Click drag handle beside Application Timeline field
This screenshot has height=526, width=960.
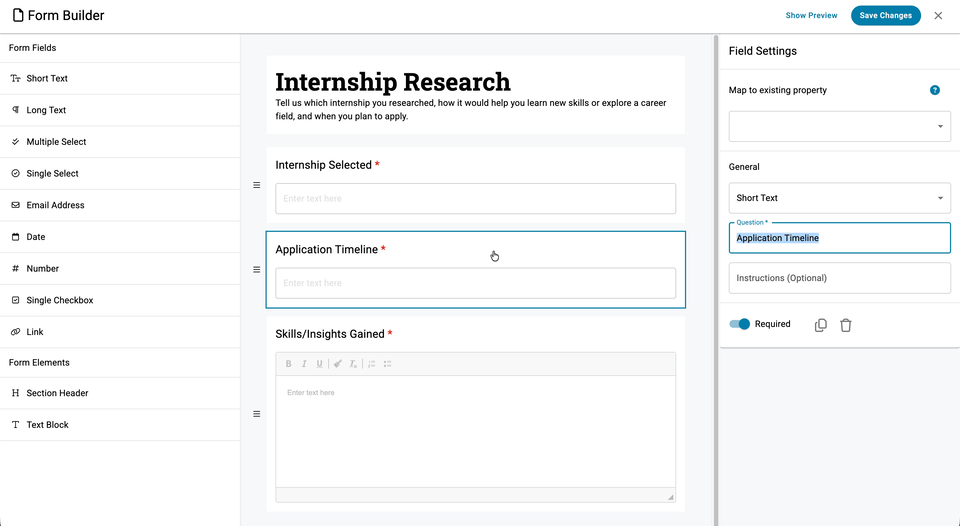[256, 270]
